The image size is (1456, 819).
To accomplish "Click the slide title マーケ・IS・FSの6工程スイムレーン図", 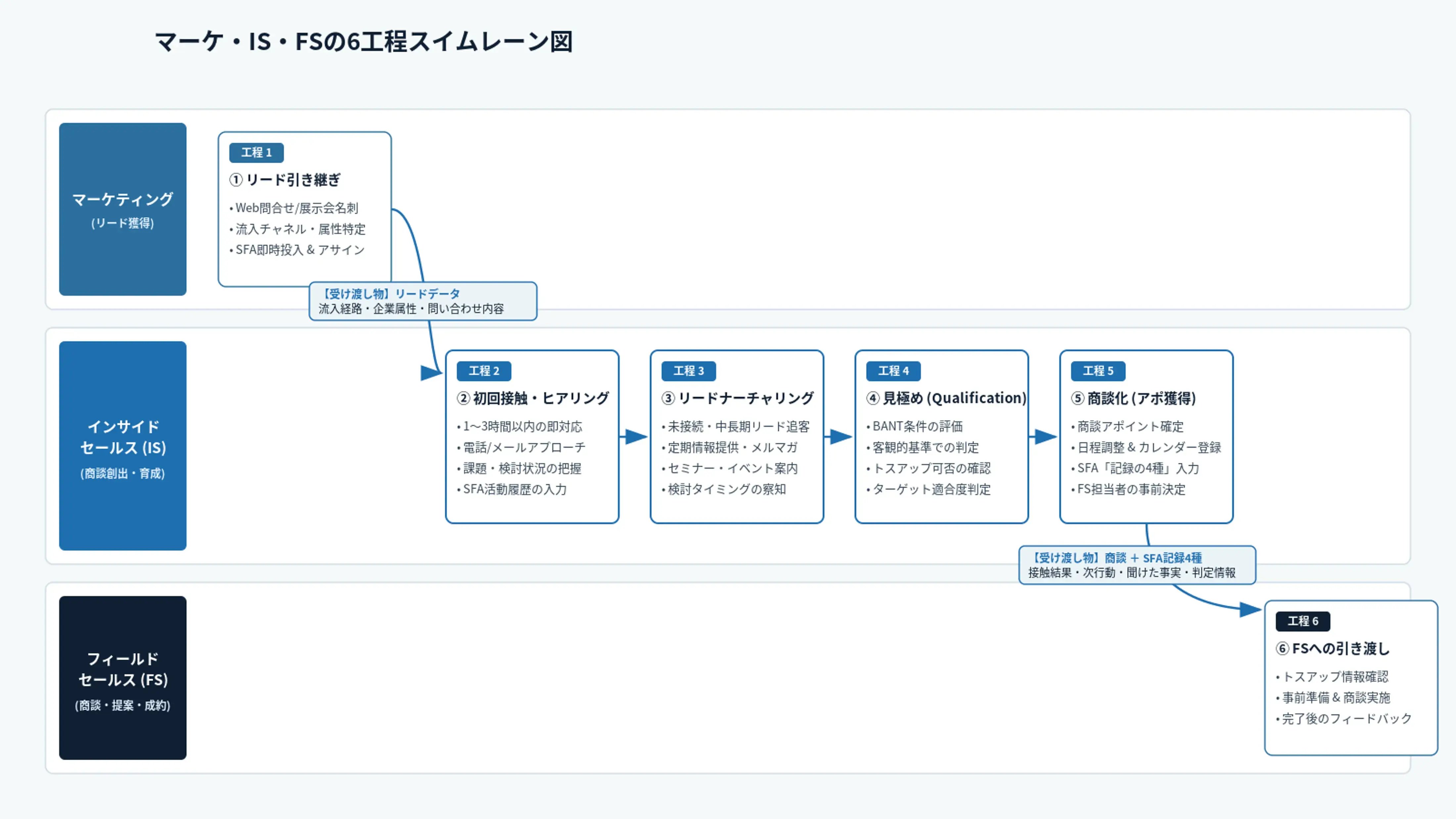I will pyautogui.click(x=364, y=42).
